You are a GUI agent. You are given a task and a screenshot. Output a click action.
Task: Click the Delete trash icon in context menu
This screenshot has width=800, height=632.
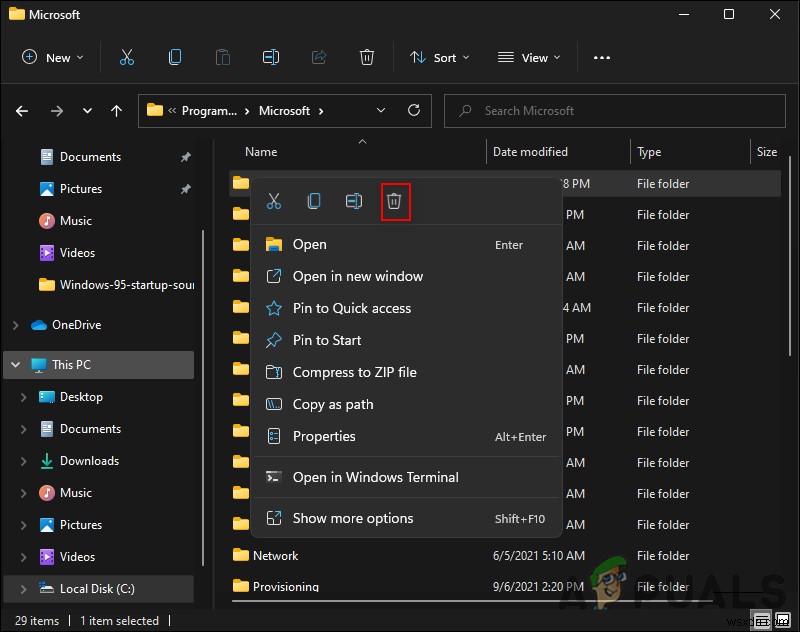[394, 201]
